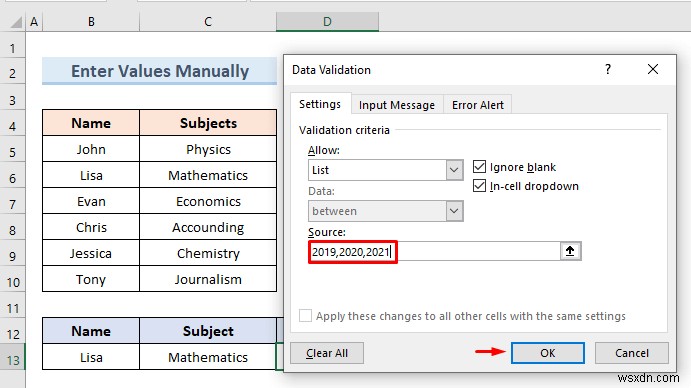
Task: Switch to Settings tab
Action: point(320,104)
